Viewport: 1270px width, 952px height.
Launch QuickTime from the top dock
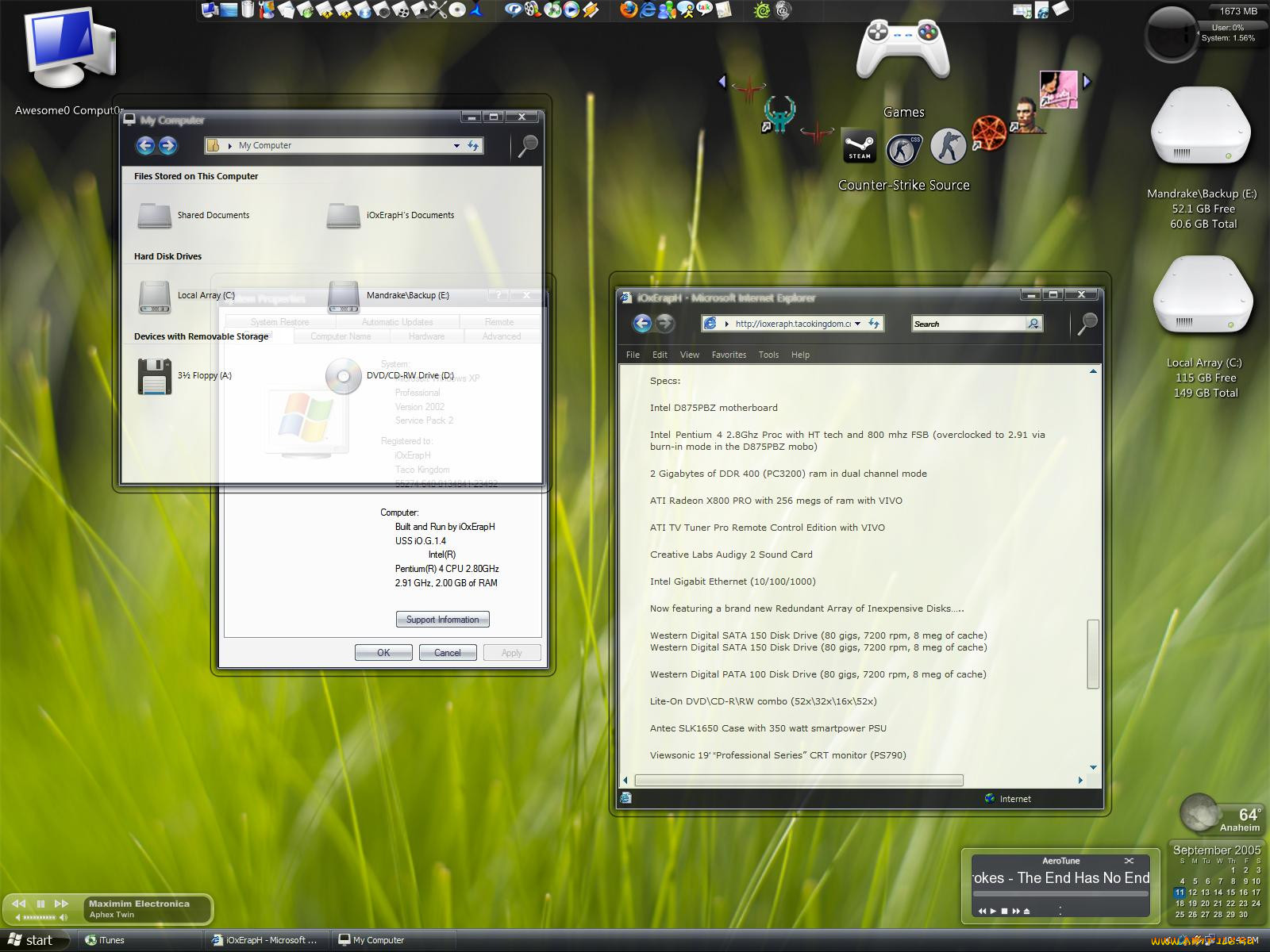(x=514, y=10)
